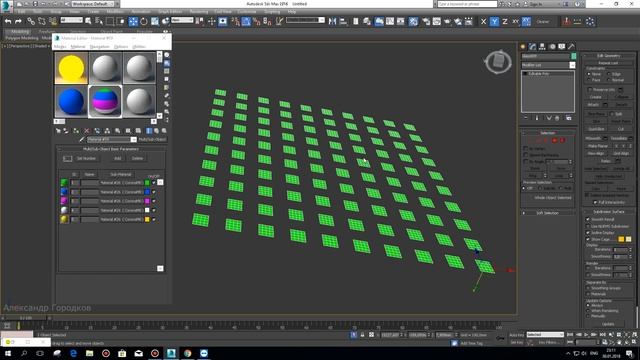
Task: Toggle green sub-material On/Off checkbox
Action: click(154, 182)
